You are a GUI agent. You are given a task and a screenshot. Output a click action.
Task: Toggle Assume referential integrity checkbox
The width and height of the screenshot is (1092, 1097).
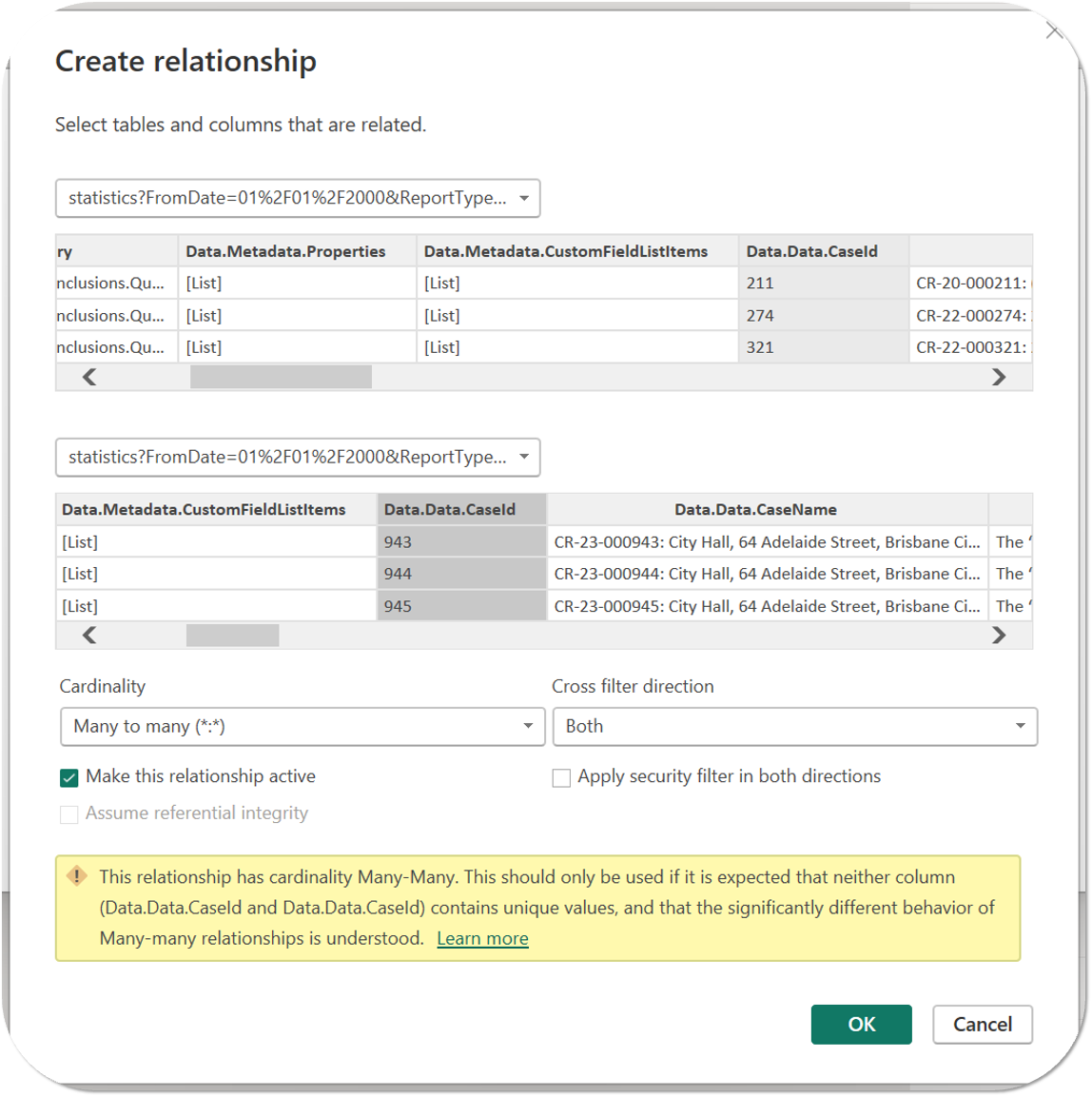(x=69, y=814)
